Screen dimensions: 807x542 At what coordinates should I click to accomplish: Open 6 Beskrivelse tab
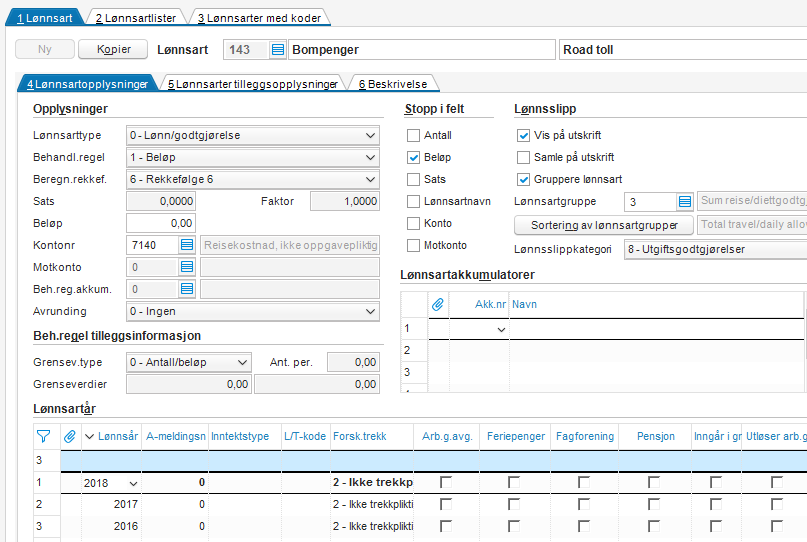tap(393, 84)
